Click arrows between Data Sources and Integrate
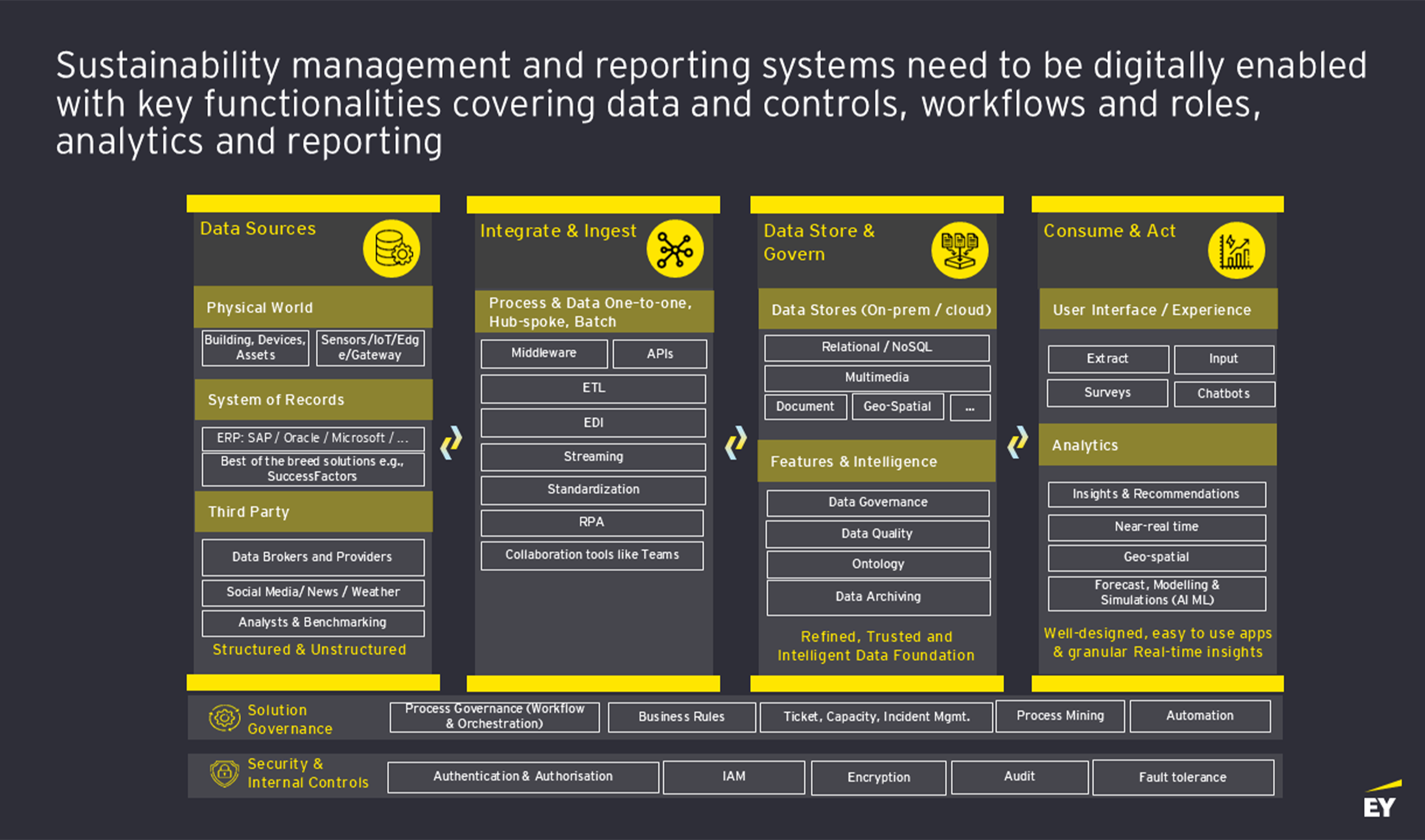Viewport: 1425px width, 840px height. (451, 443)
